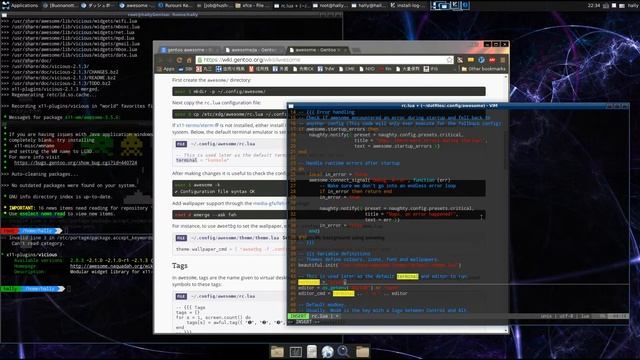Open the Apps bookmark shortcut
The image size is (640, 360).
(x=165, y=69)
